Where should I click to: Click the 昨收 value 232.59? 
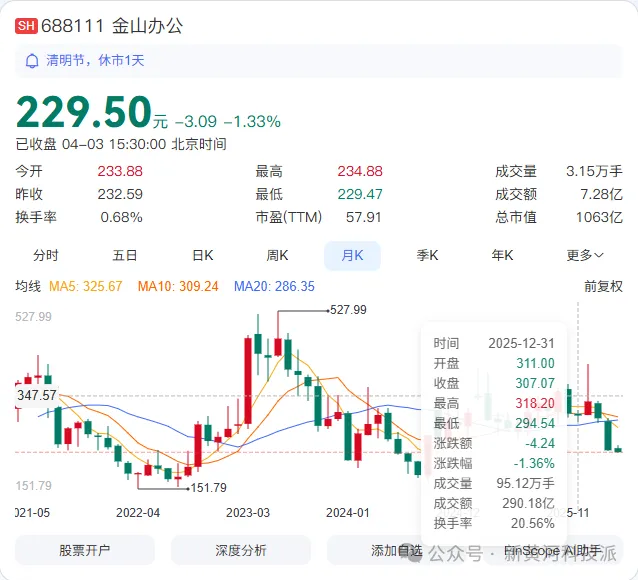[x=120, y=194]
